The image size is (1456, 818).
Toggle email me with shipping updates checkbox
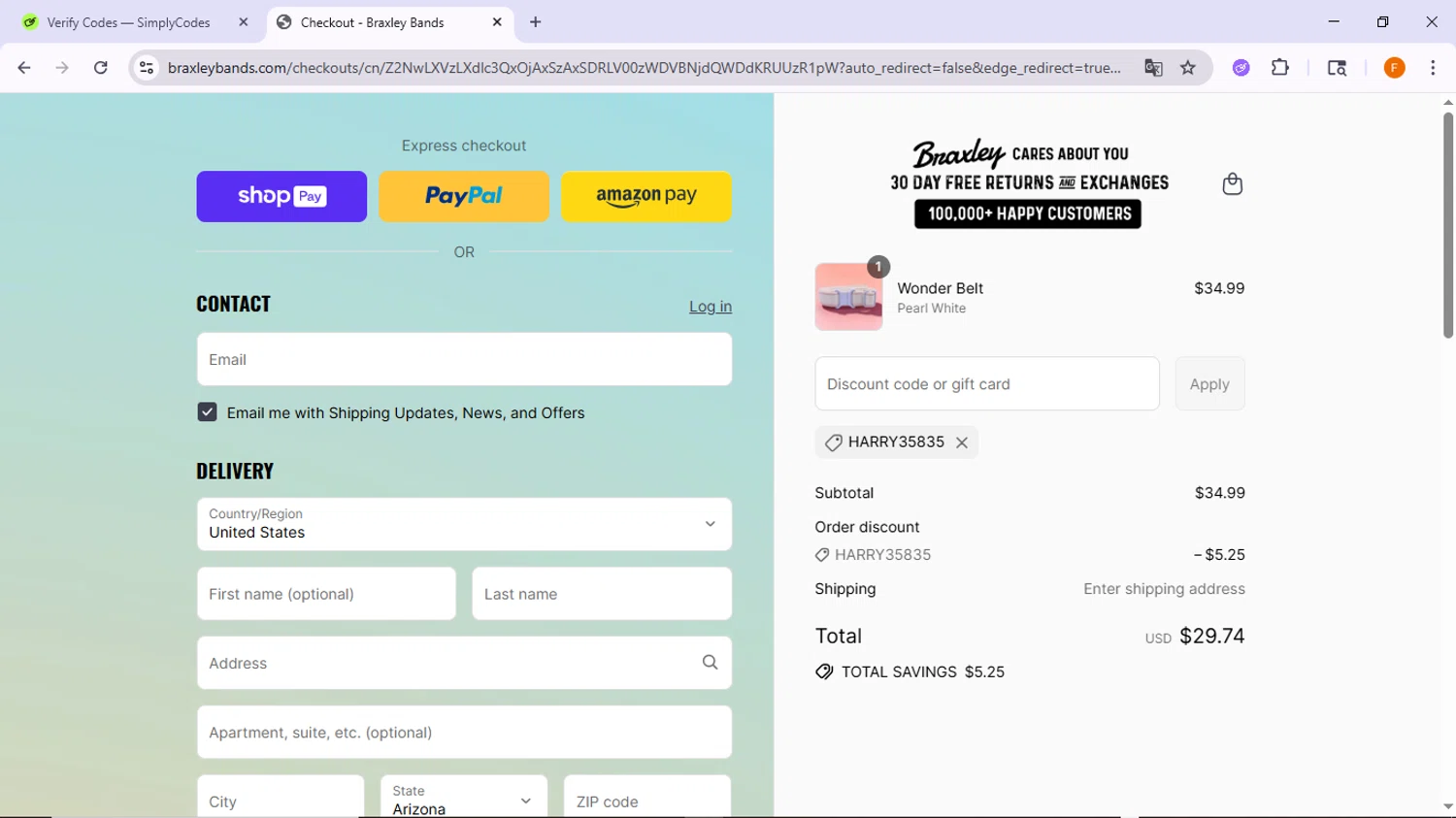coord(207,412)
